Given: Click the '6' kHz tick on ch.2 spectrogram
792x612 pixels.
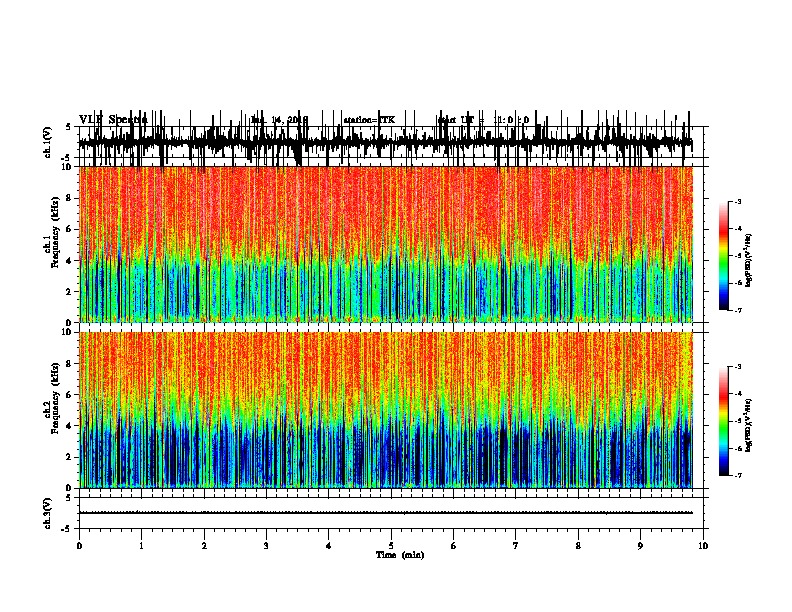Looking at the screenshot, I should [x=70, y=395].
